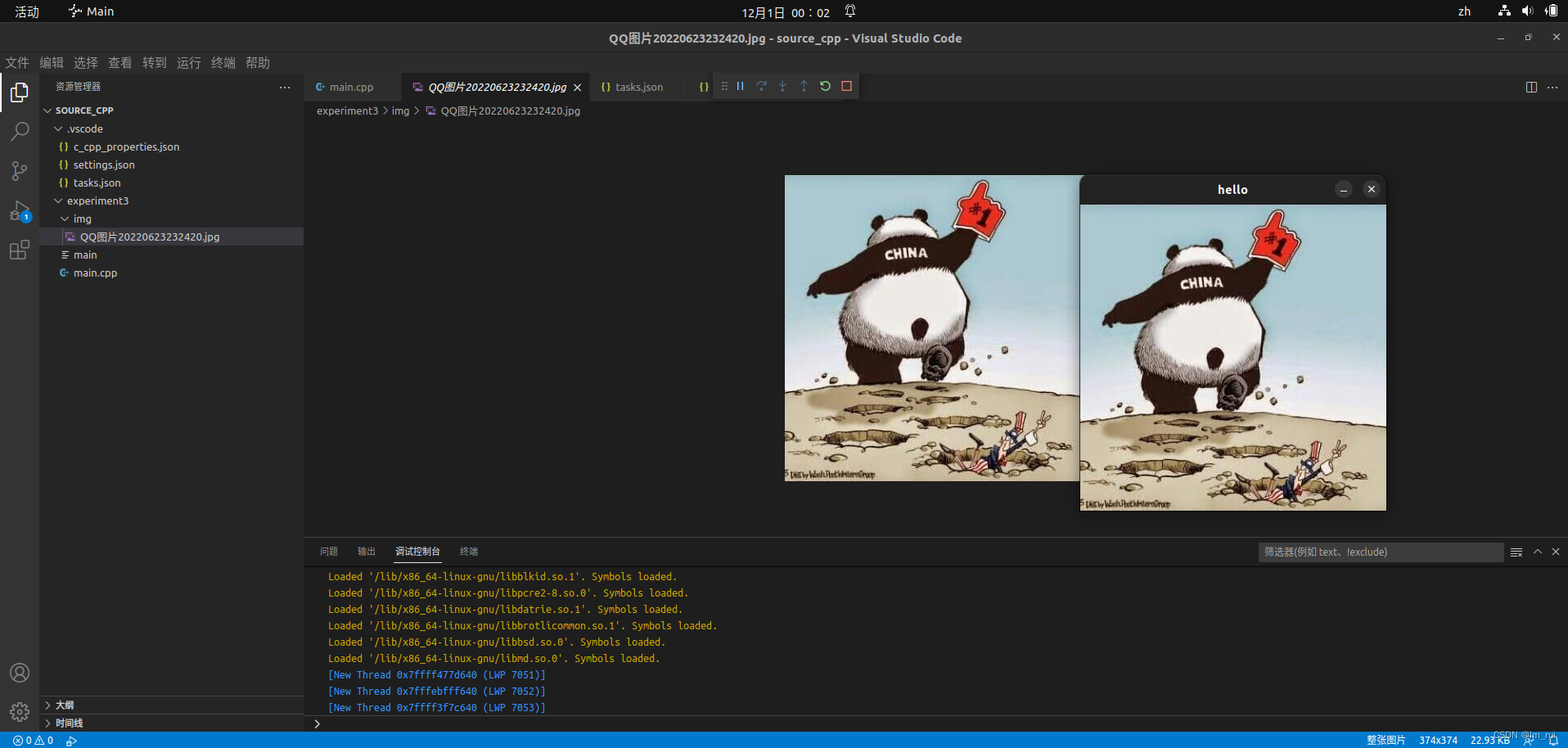
Task: Switch to the 终端 panel tab
Action: click(469, 552)
